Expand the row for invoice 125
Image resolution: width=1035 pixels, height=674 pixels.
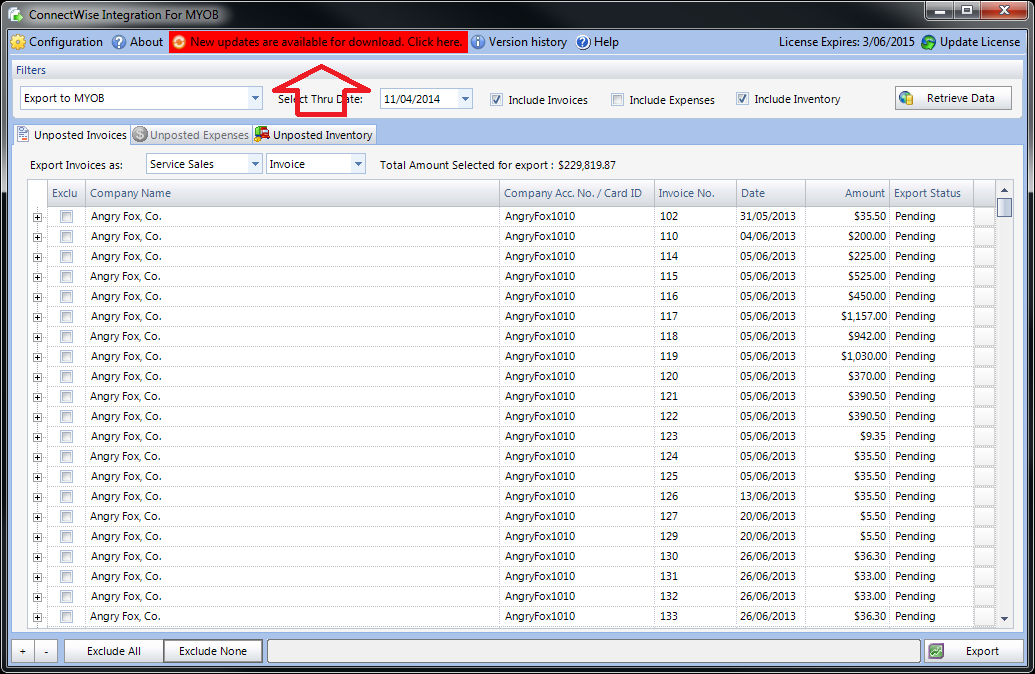click(x=38, y=477)
